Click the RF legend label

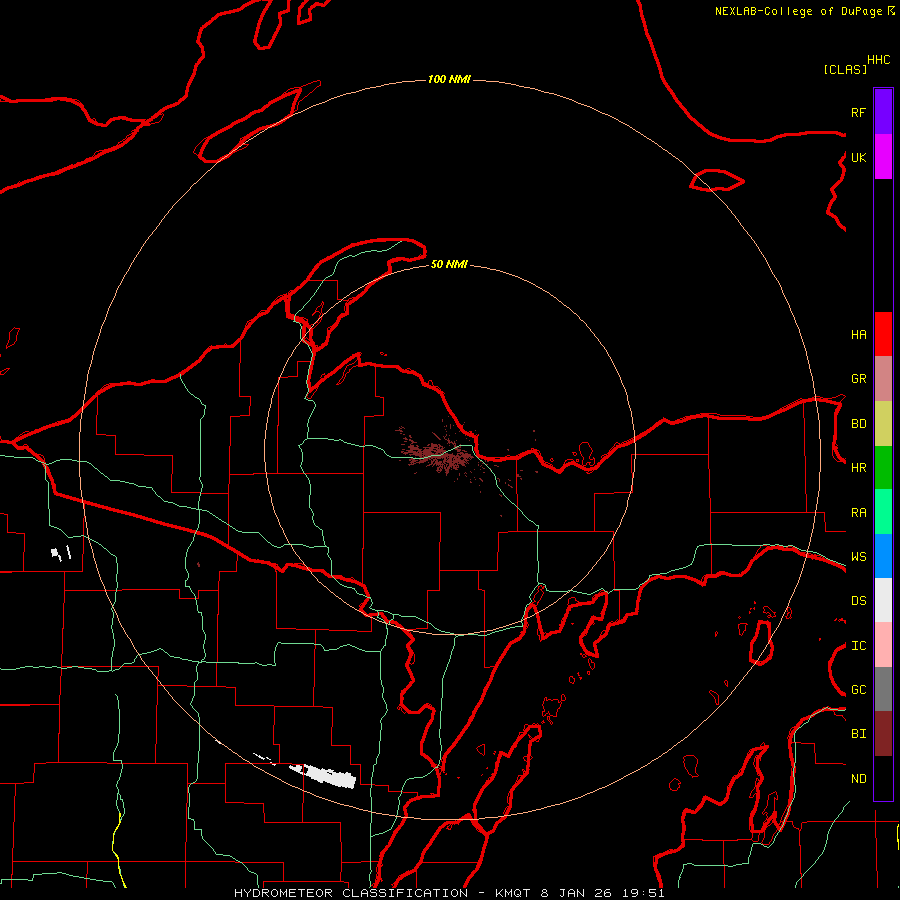(x=858, y=112)
